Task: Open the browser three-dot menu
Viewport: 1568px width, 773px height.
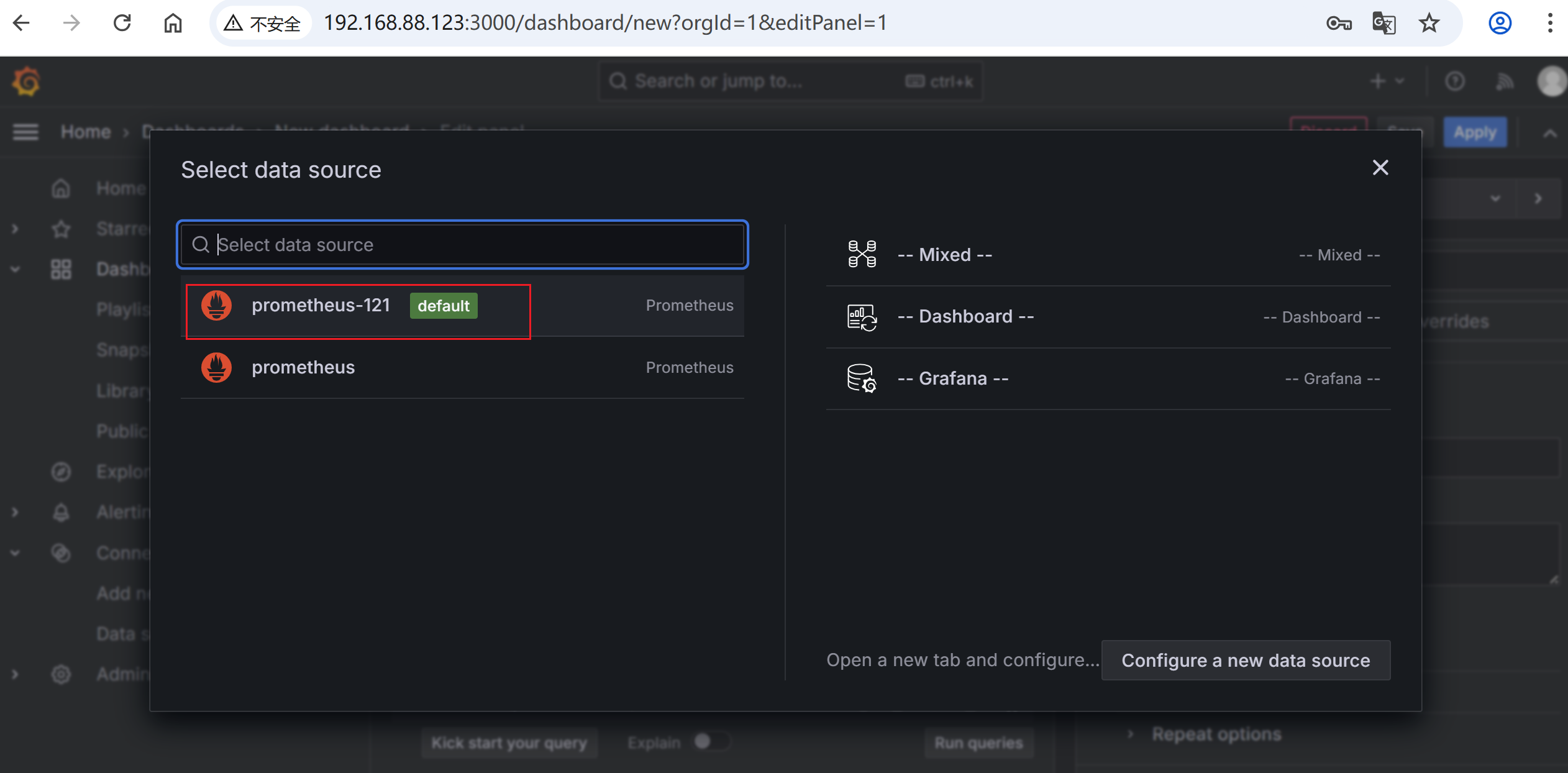Action: point(1550,24)
